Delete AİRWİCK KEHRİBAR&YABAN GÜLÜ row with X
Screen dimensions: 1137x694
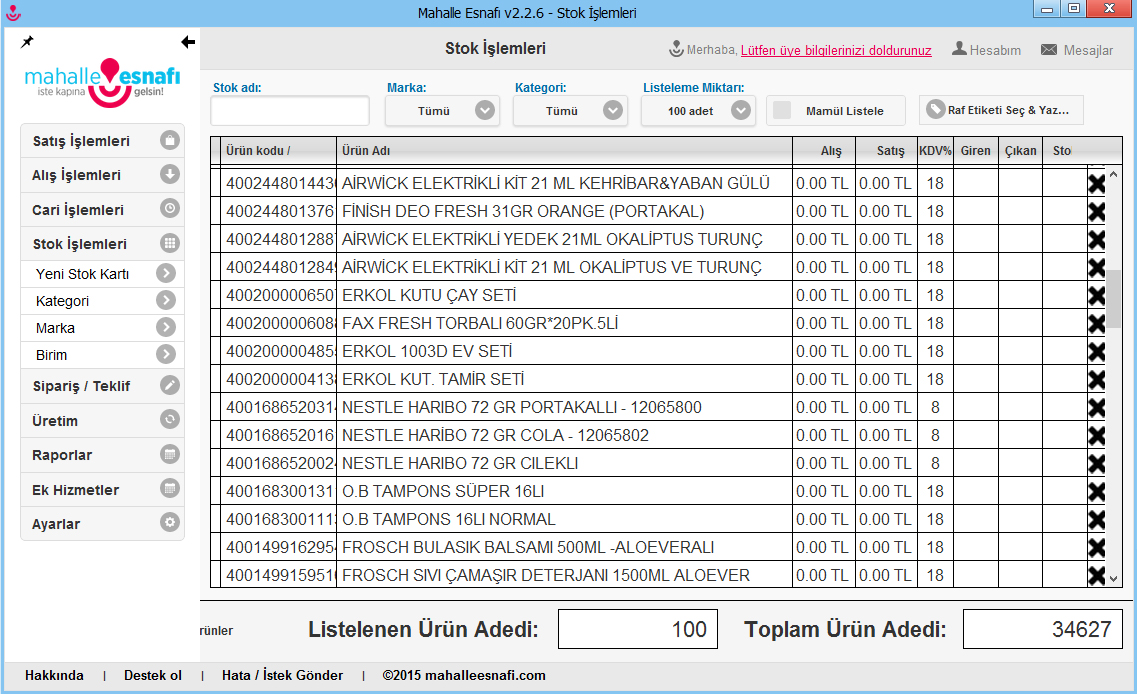[1097, 183]
